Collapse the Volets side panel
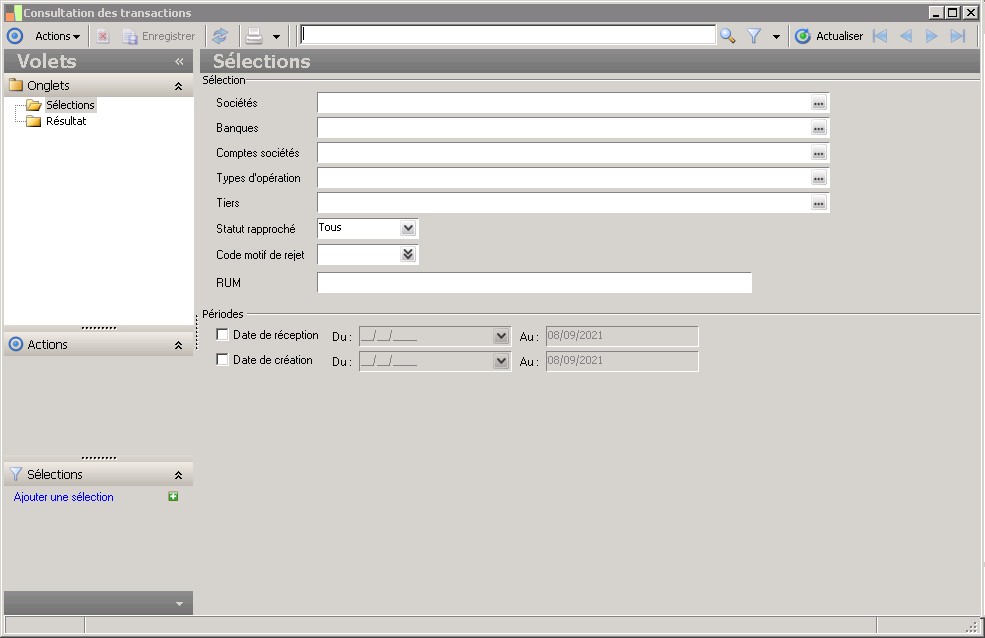 [179, 61]
